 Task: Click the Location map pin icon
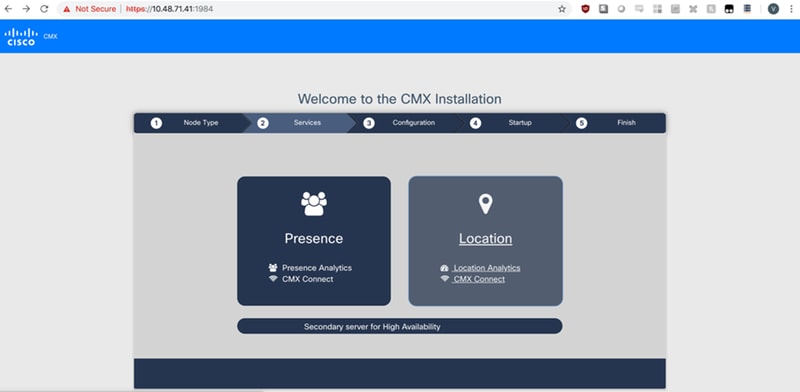485,204
